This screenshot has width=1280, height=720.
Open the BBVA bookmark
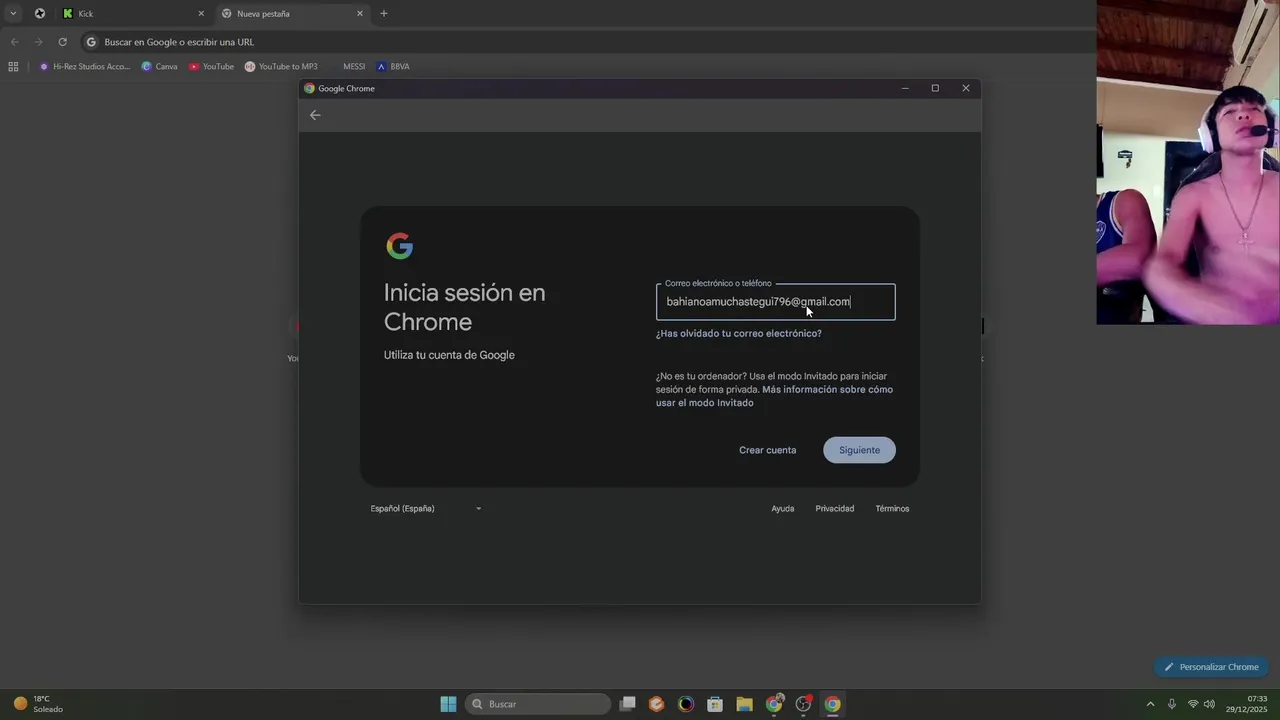coord(393,66)
